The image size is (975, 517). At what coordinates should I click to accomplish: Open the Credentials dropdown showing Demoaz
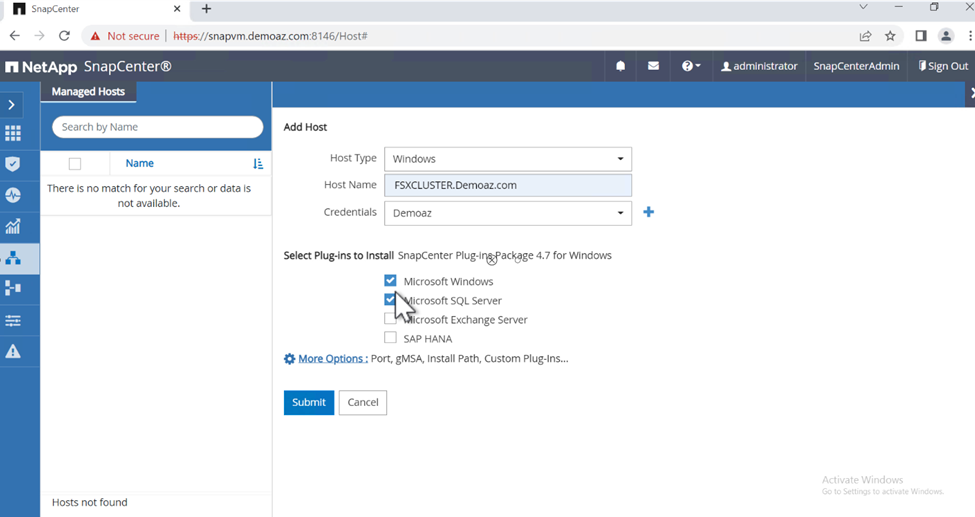pyautogui.click(x=507, y=213)
